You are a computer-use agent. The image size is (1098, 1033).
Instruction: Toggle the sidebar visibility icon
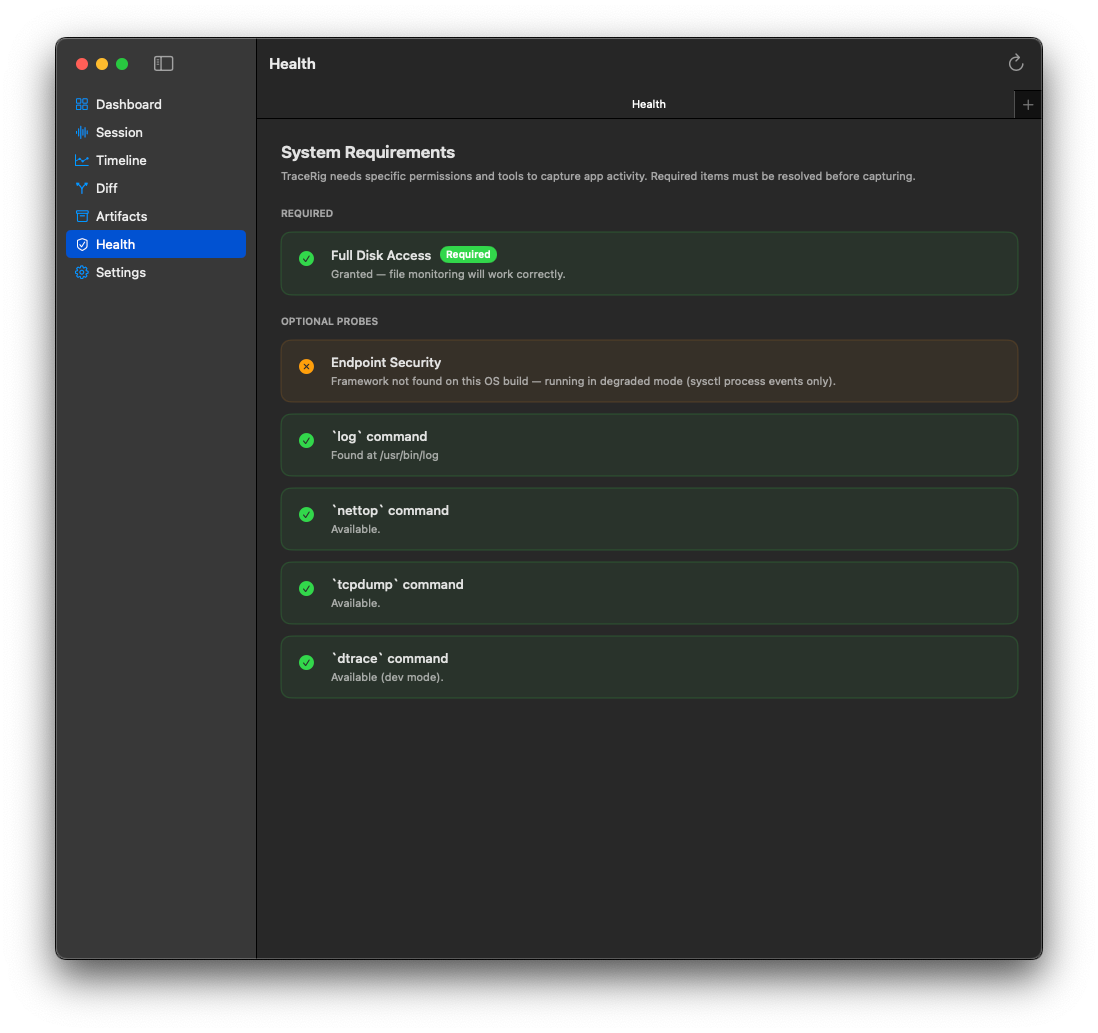pos(163,63)
